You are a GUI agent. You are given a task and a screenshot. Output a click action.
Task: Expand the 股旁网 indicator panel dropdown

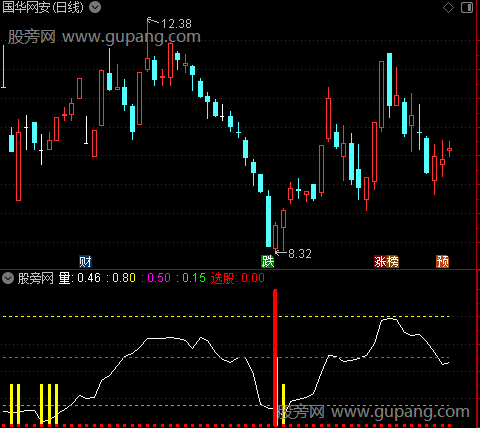tap(8, 278)
